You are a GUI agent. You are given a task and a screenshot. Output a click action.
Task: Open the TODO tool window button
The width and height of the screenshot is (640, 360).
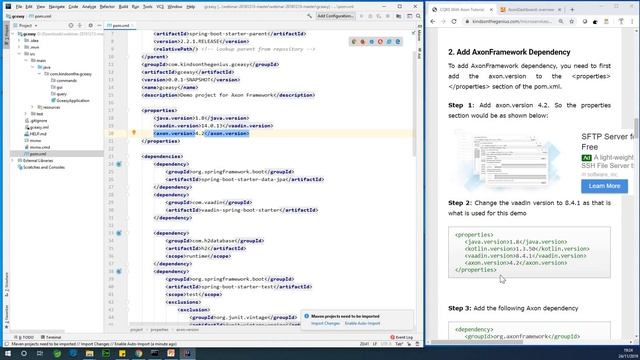(x=24, y=337)
